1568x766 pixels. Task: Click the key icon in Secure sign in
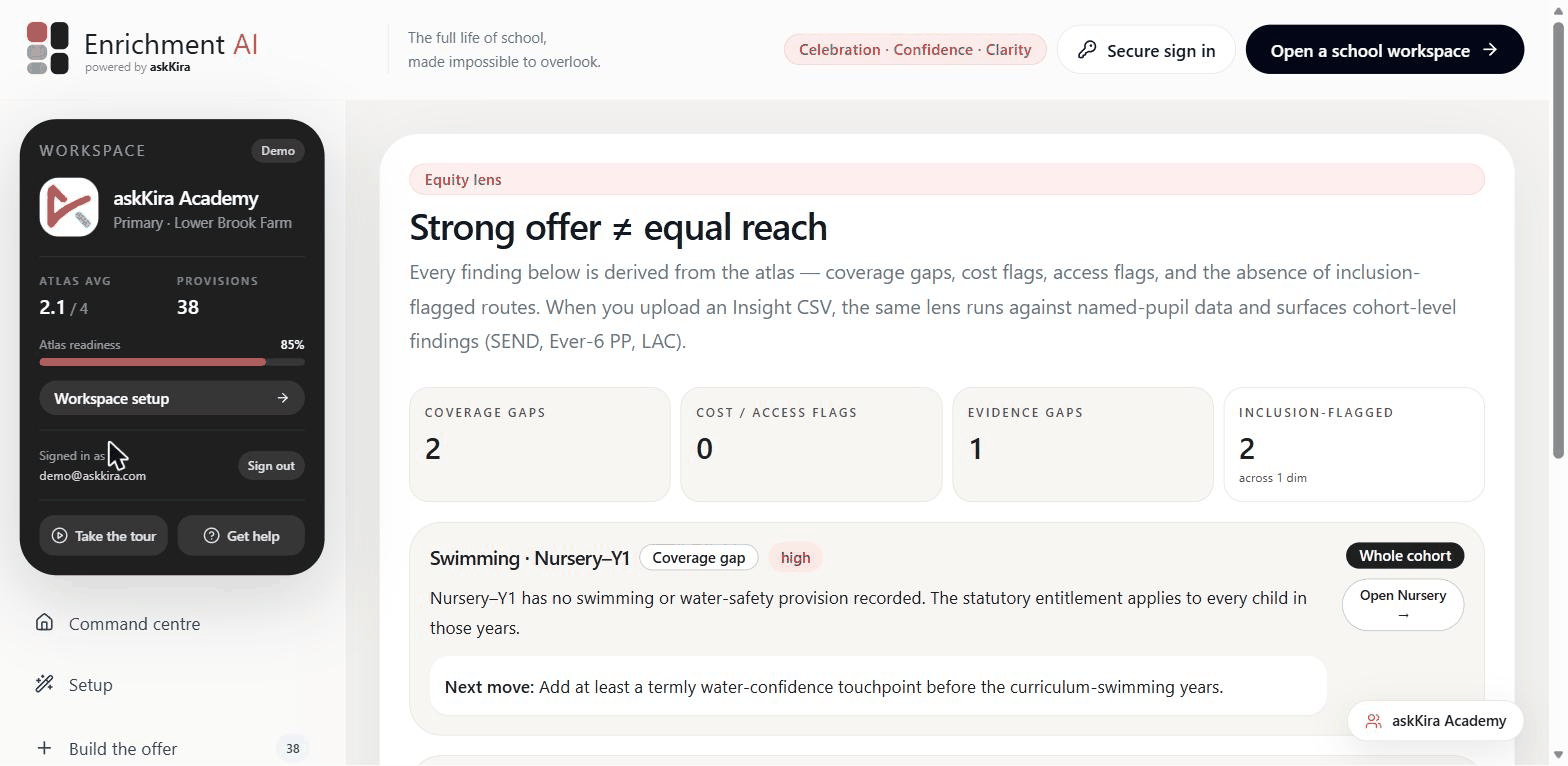coord(1087,50)
